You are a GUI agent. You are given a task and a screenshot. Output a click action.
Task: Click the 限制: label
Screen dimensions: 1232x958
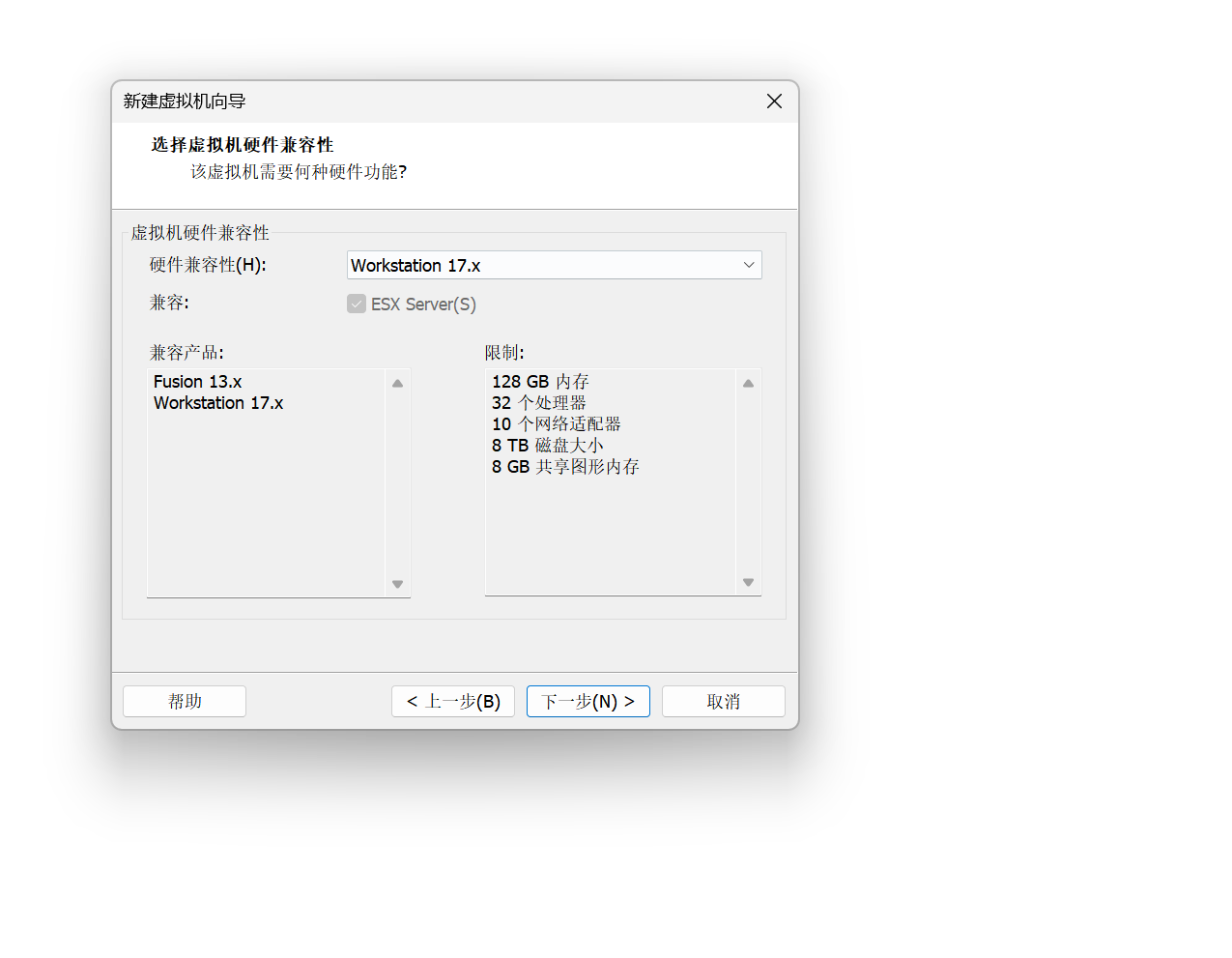(504, 353)
